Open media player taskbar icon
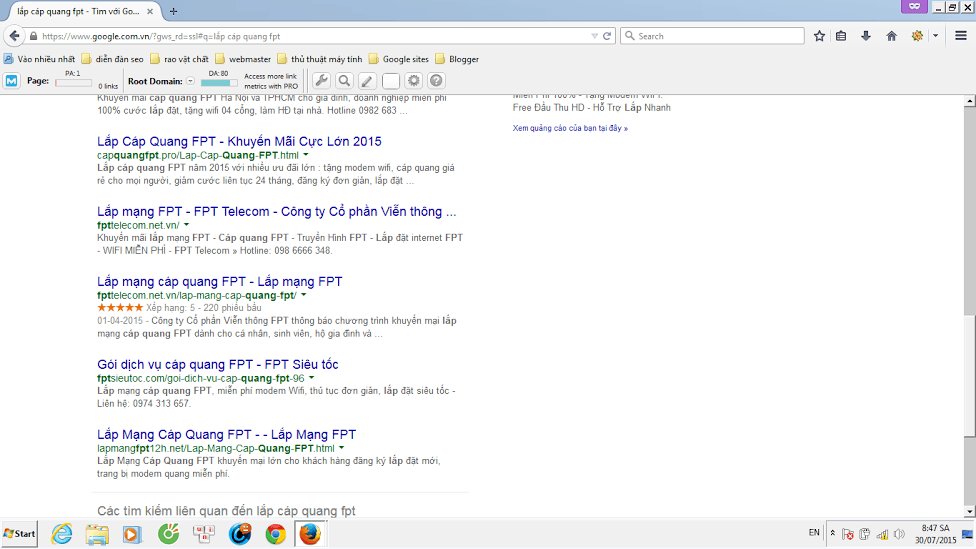This screenshot has width=976, height=549. coord(132,534)
